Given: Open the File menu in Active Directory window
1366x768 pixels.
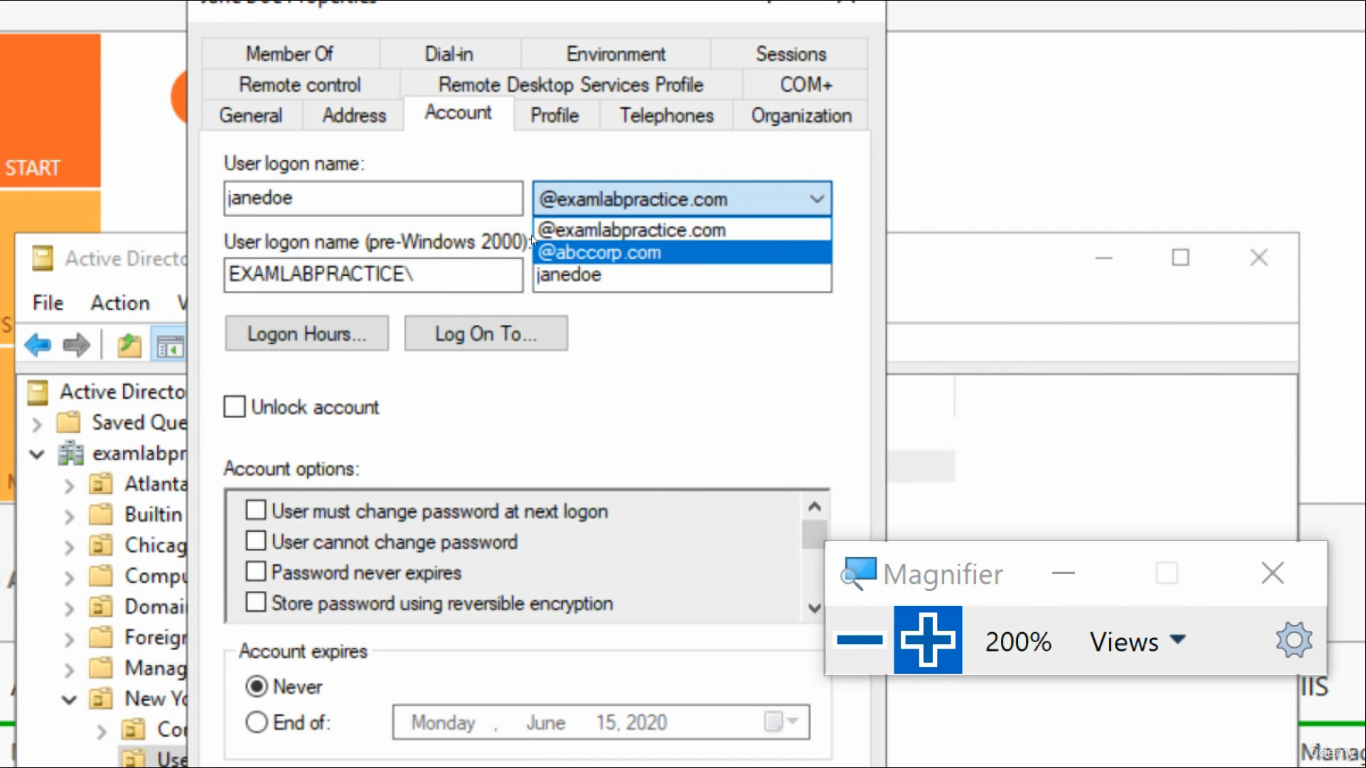Looking at the screenshot, I should pyautogui.click(x=48, y=303).
